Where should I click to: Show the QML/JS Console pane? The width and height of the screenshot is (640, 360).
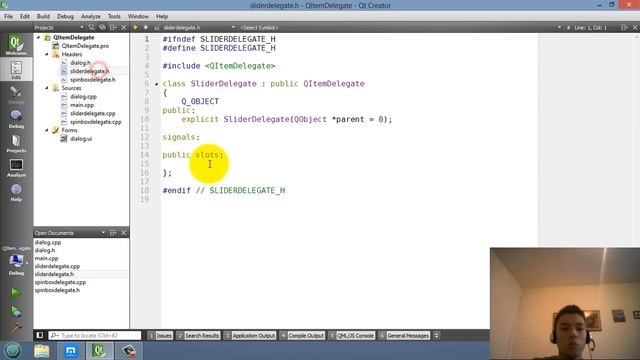click(x=352, y=336)
